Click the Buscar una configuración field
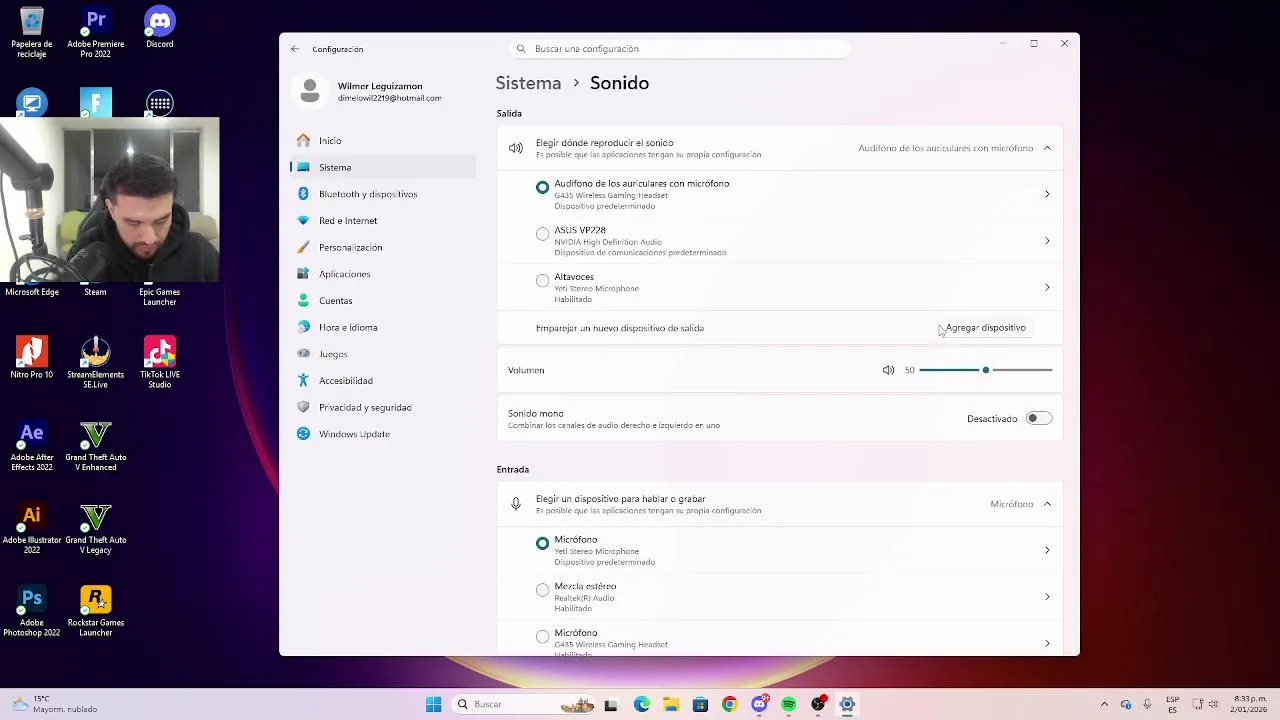This screenshot has height=720, width=1280. pos(680,49)
